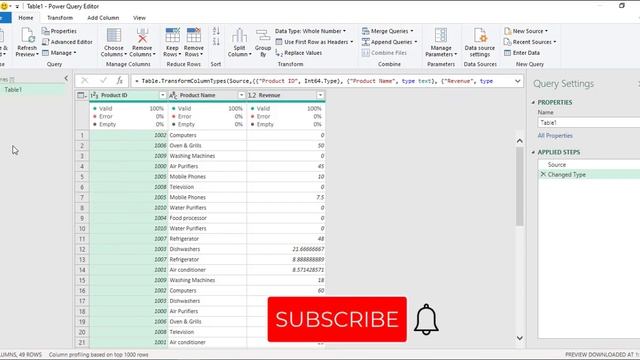
Task: Switch to the Transform tab
Action: [x=60, y=18]
